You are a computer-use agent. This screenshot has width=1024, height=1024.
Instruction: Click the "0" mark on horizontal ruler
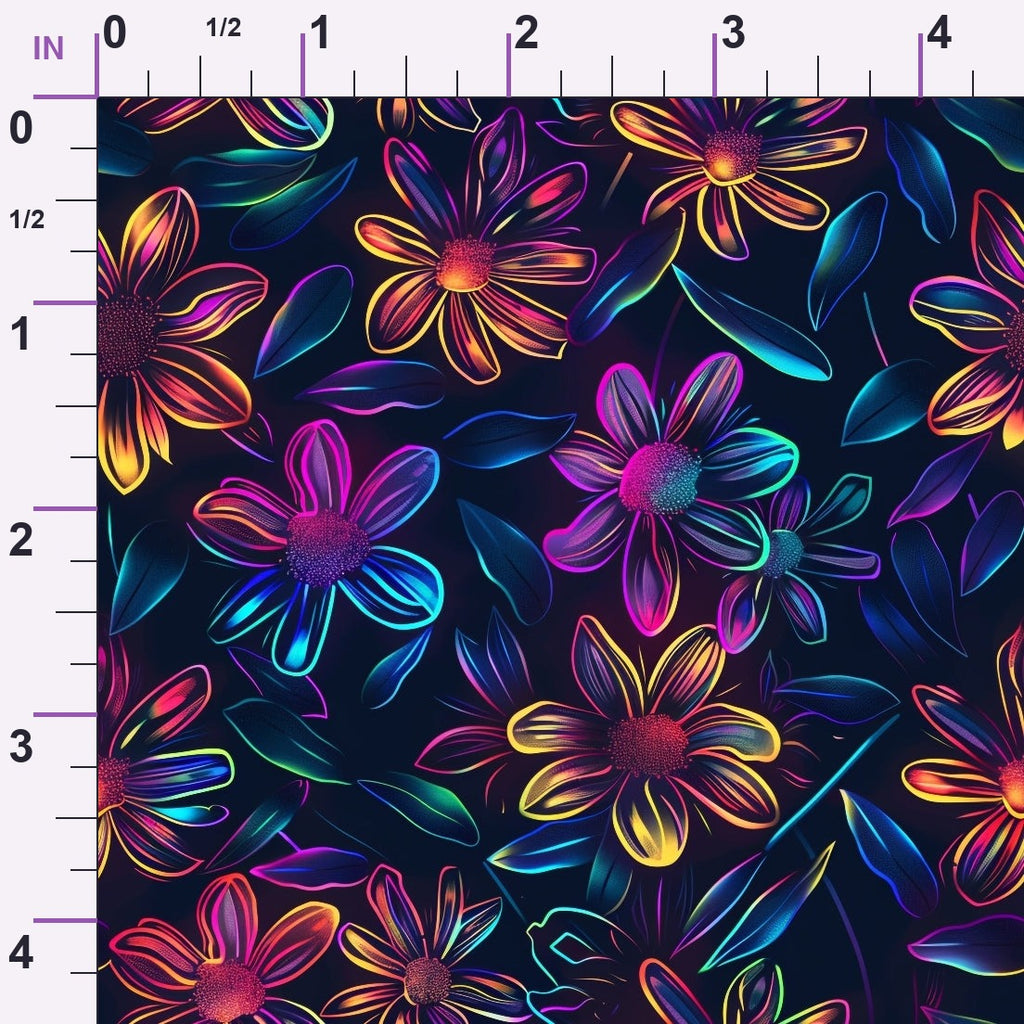(x=115, y=33)
